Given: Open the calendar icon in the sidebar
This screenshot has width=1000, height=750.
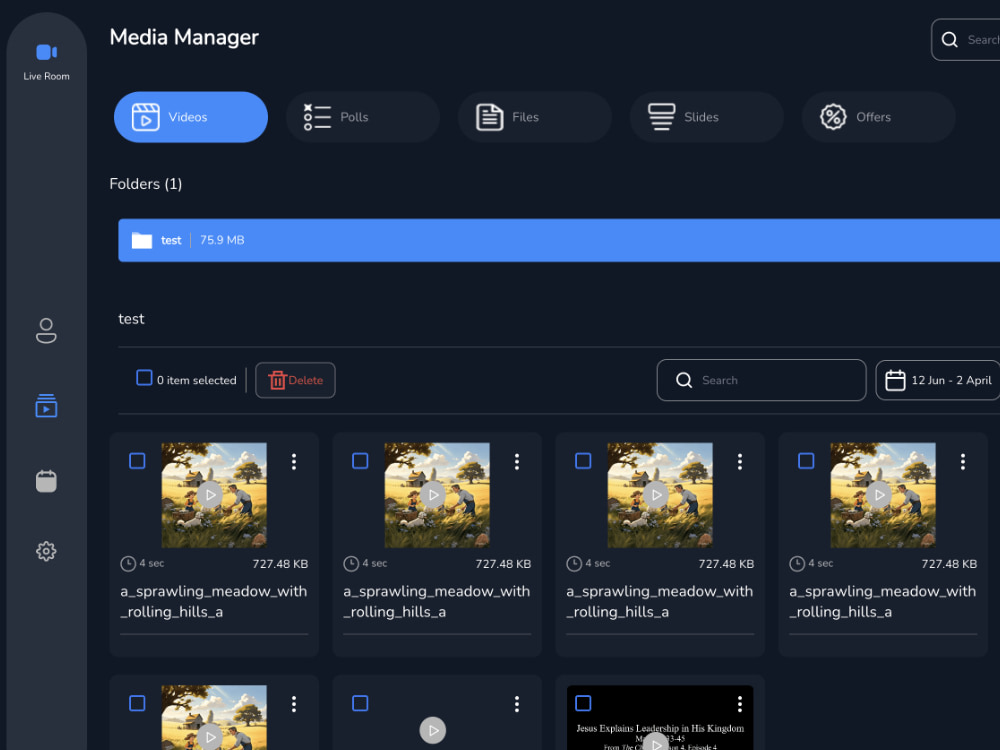Looking at the screenshot, I should point(46,481).
